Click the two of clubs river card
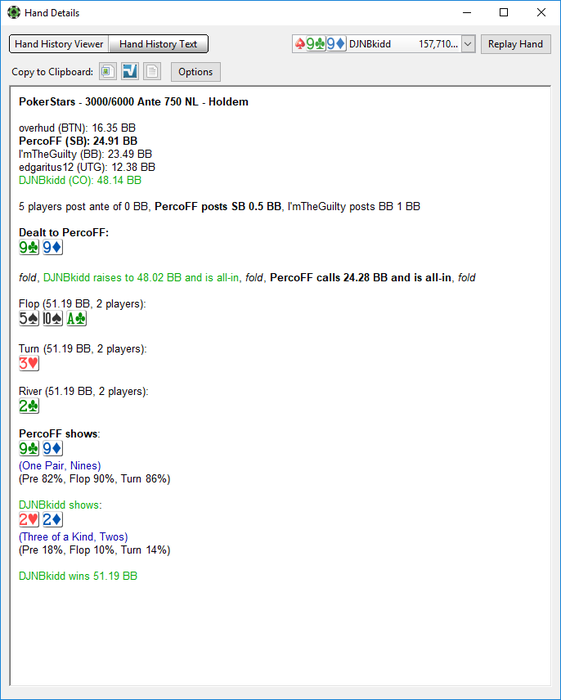Image resolution: width=561 pixels, height=700 pixels. pyautogui.click(x=29, y=406)
